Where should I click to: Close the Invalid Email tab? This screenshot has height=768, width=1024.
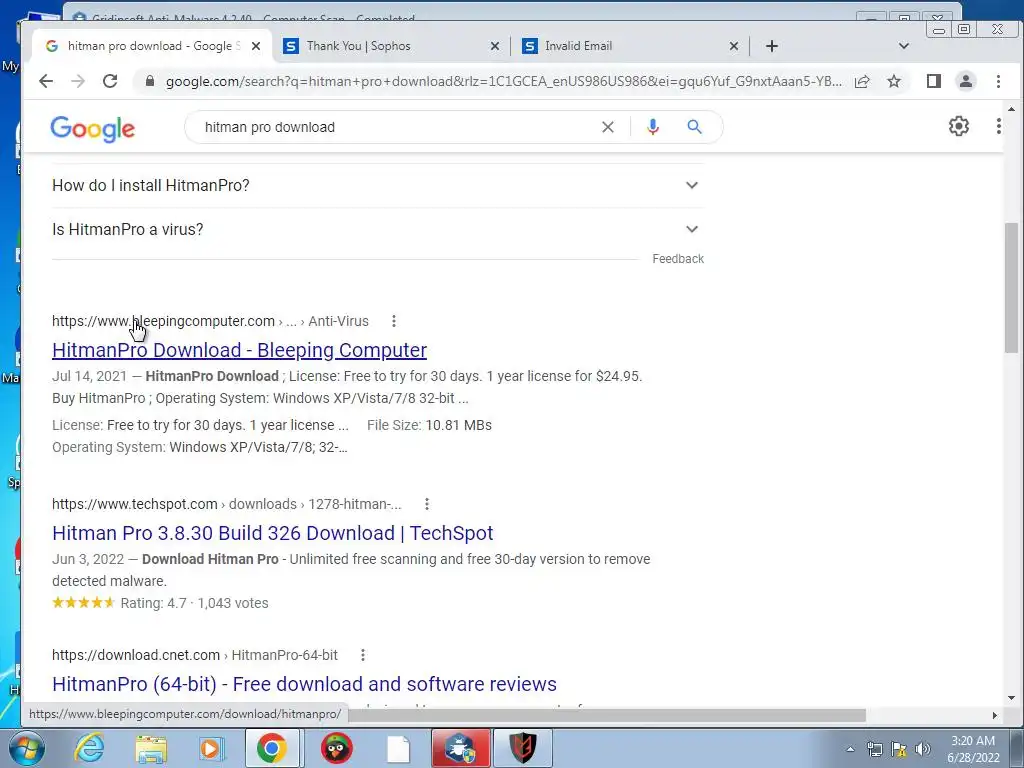(733, 46)
